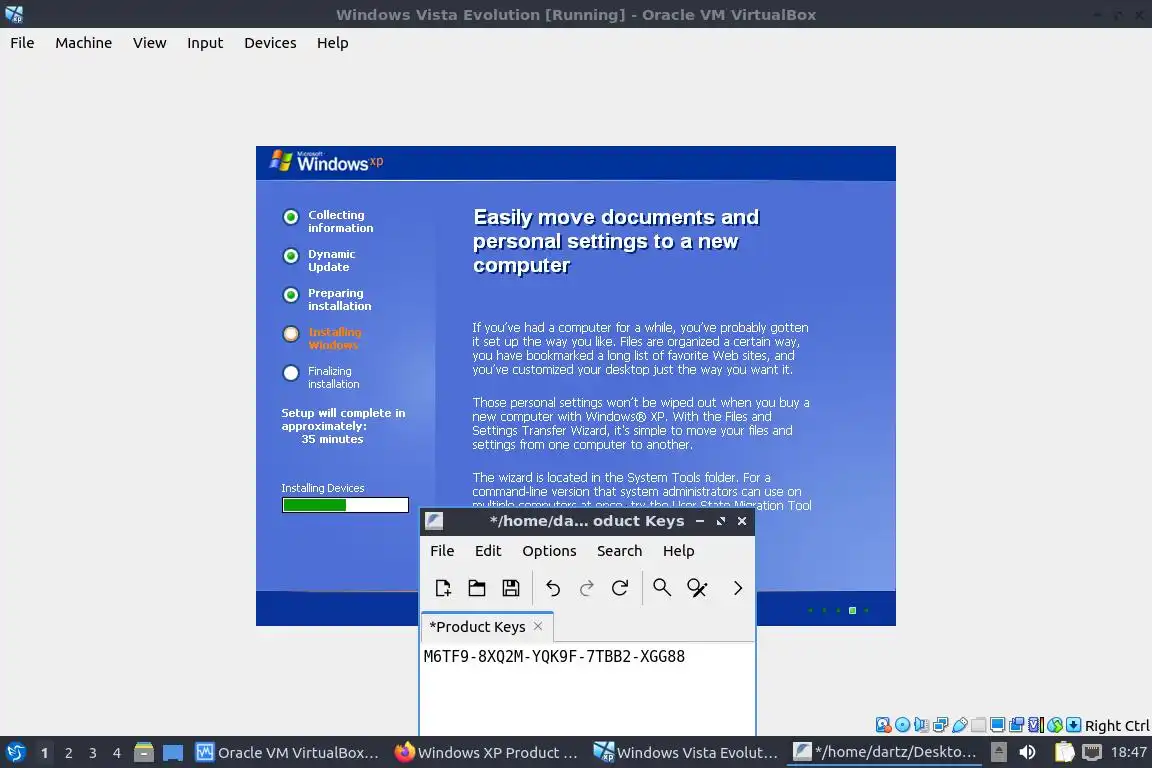
Task: Click the Find and Replace icon
Action: [696, 588]
